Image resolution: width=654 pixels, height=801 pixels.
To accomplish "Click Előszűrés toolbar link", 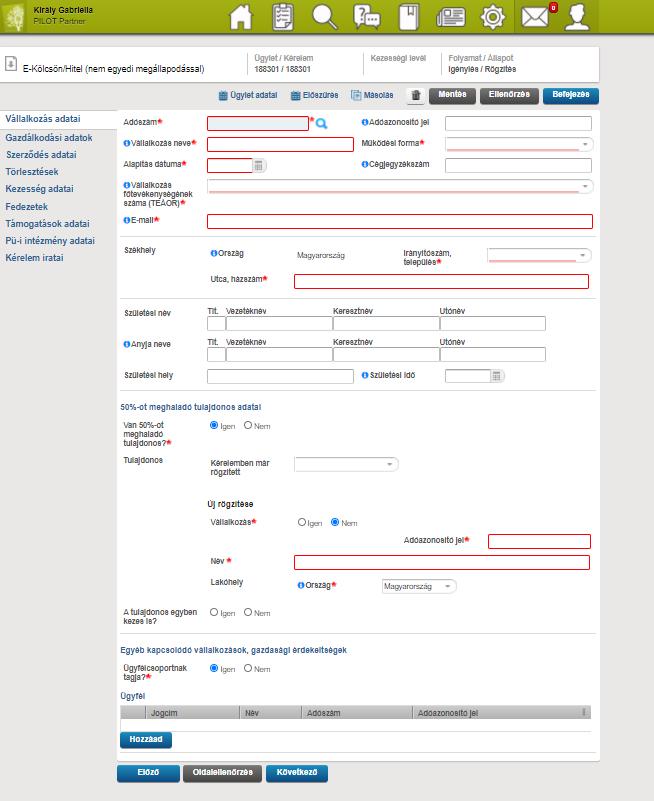I will 314,95.
